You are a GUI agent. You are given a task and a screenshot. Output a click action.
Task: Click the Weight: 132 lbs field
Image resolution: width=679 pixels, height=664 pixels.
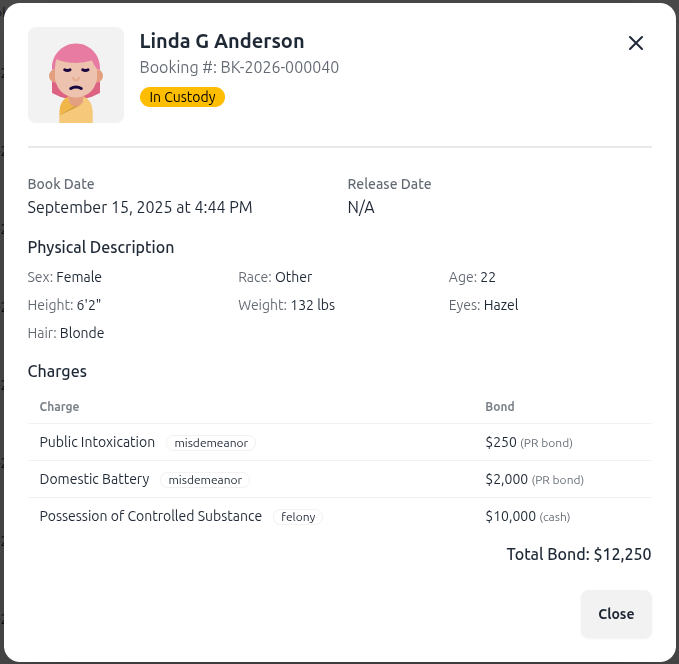287,305
